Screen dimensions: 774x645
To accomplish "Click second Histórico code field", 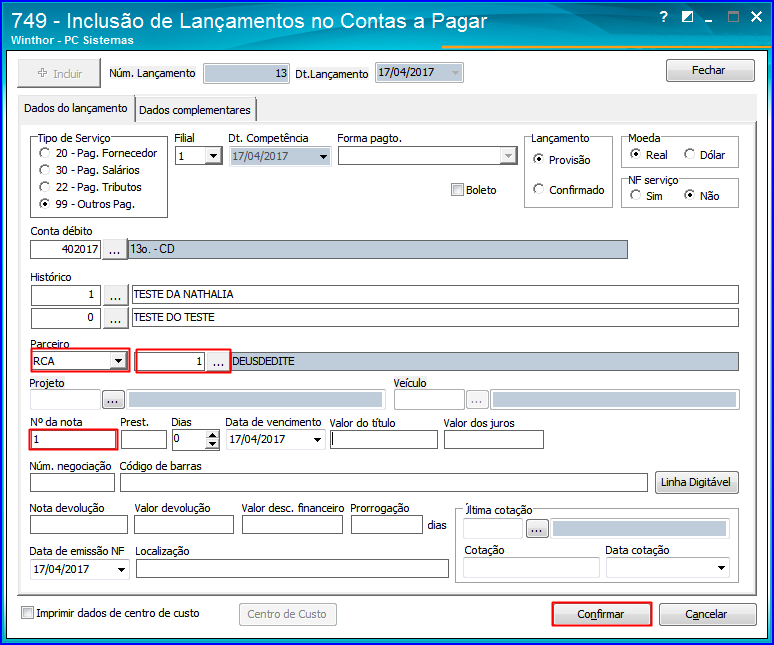I will [66, 318].
